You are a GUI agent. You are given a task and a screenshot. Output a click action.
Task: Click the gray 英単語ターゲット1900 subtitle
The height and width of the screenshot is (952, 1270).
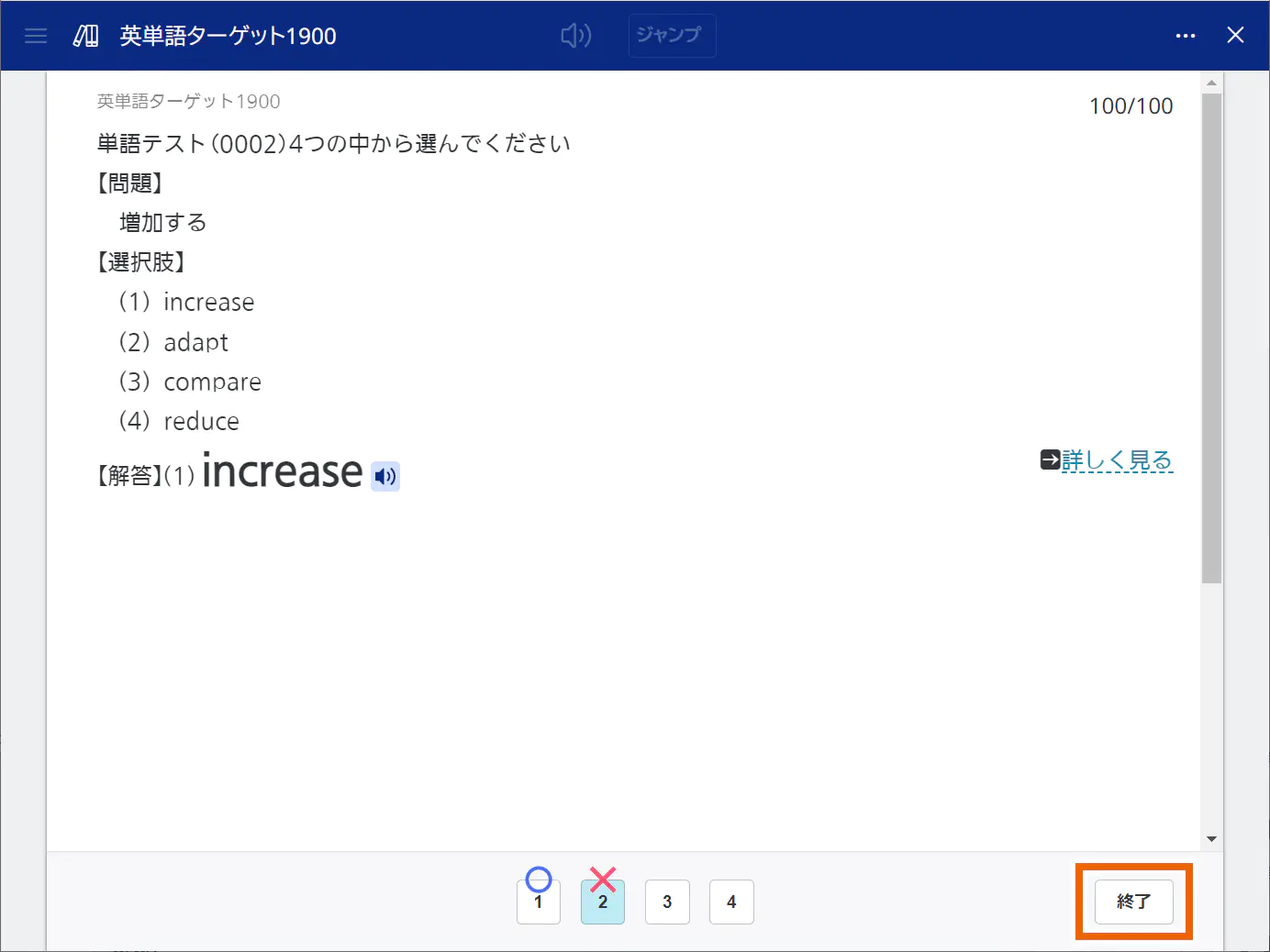(189, 101)
